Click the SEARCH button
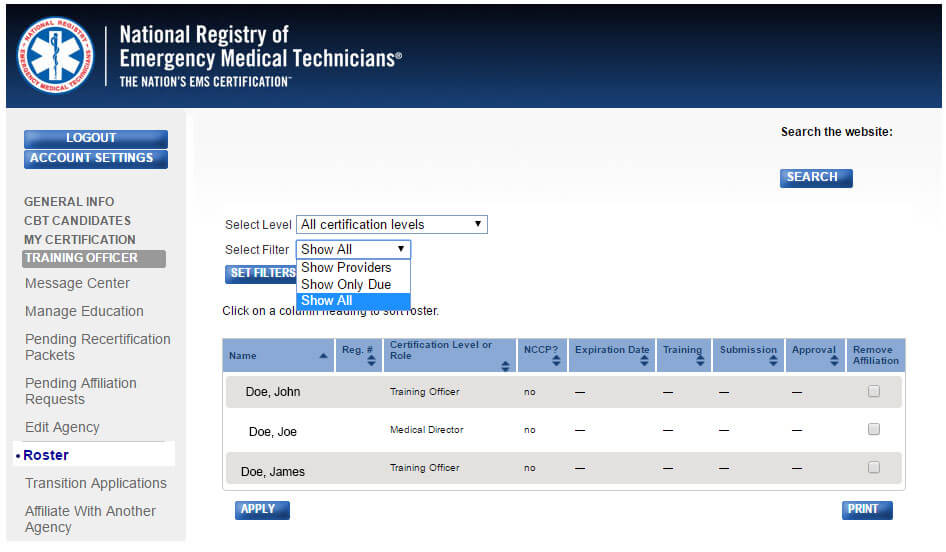The image size is (946, 552). [x=816, y=177]
